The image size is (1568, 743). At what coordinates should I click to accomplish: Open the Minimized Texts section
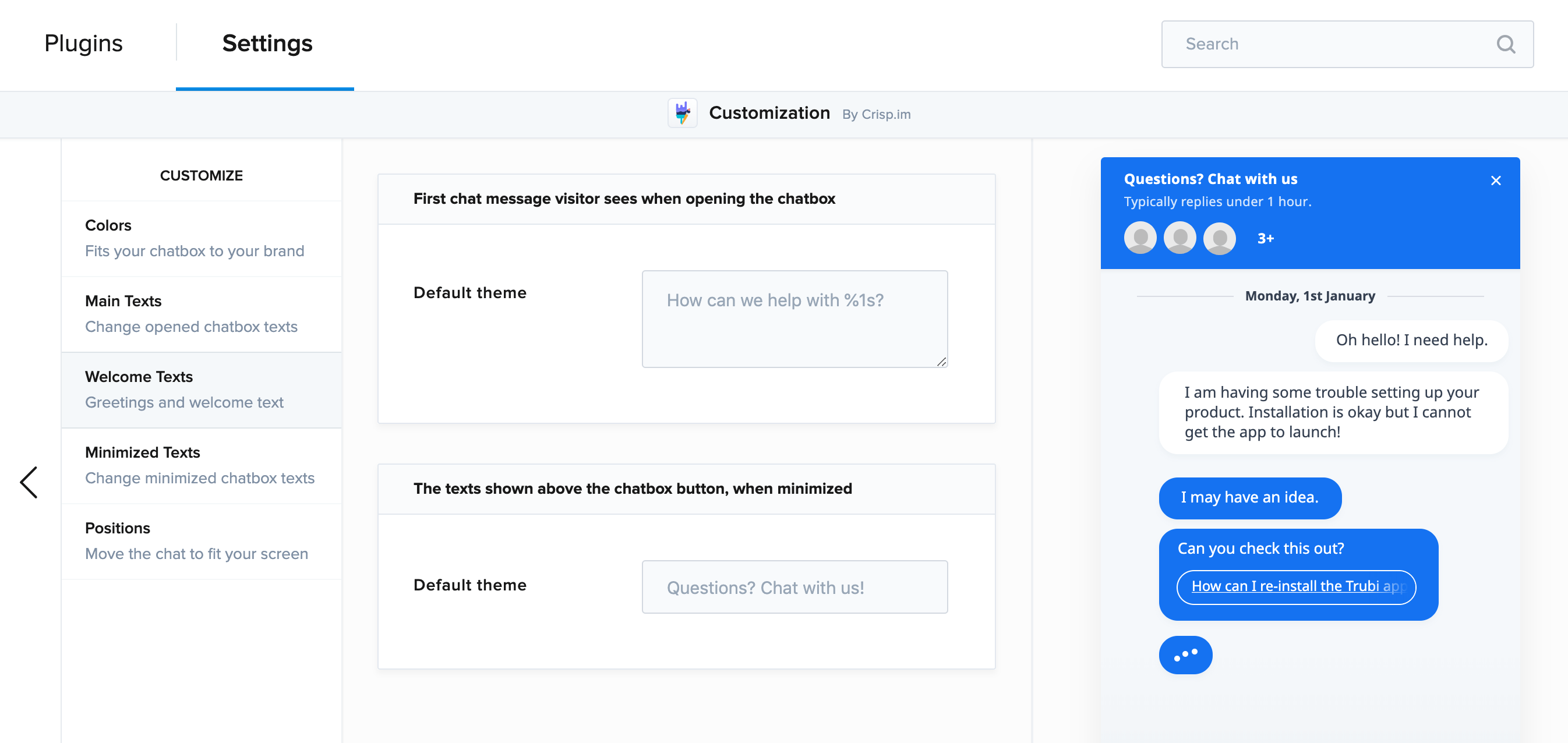point(202,465)
